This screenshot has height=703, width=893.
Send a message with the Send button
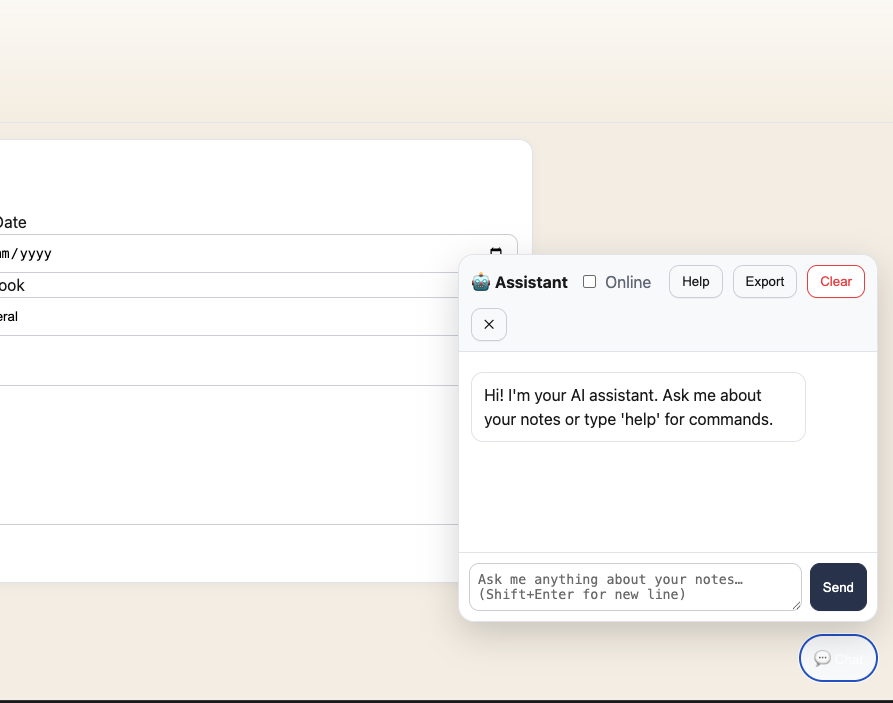point(838,587)
